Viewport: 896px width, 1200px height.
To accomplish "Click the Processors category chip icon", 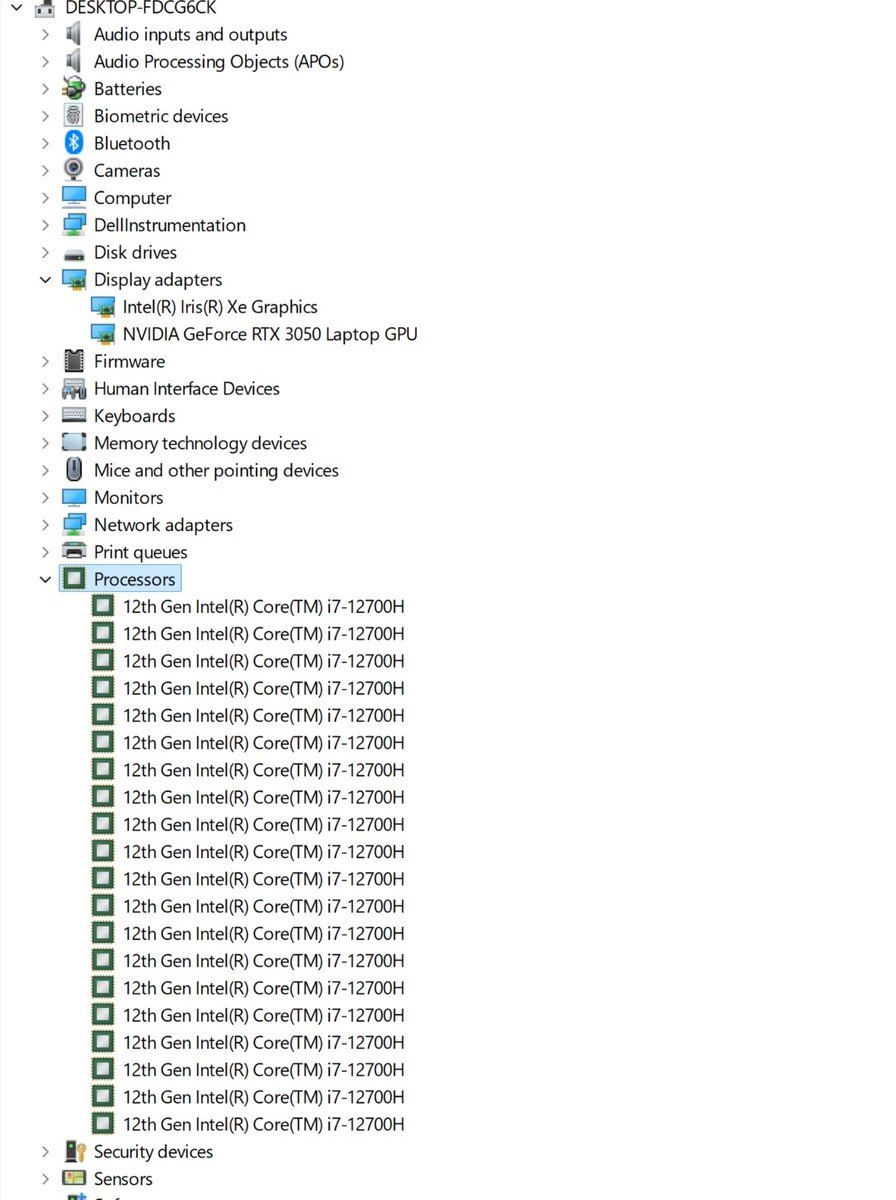I will point(74,579).
